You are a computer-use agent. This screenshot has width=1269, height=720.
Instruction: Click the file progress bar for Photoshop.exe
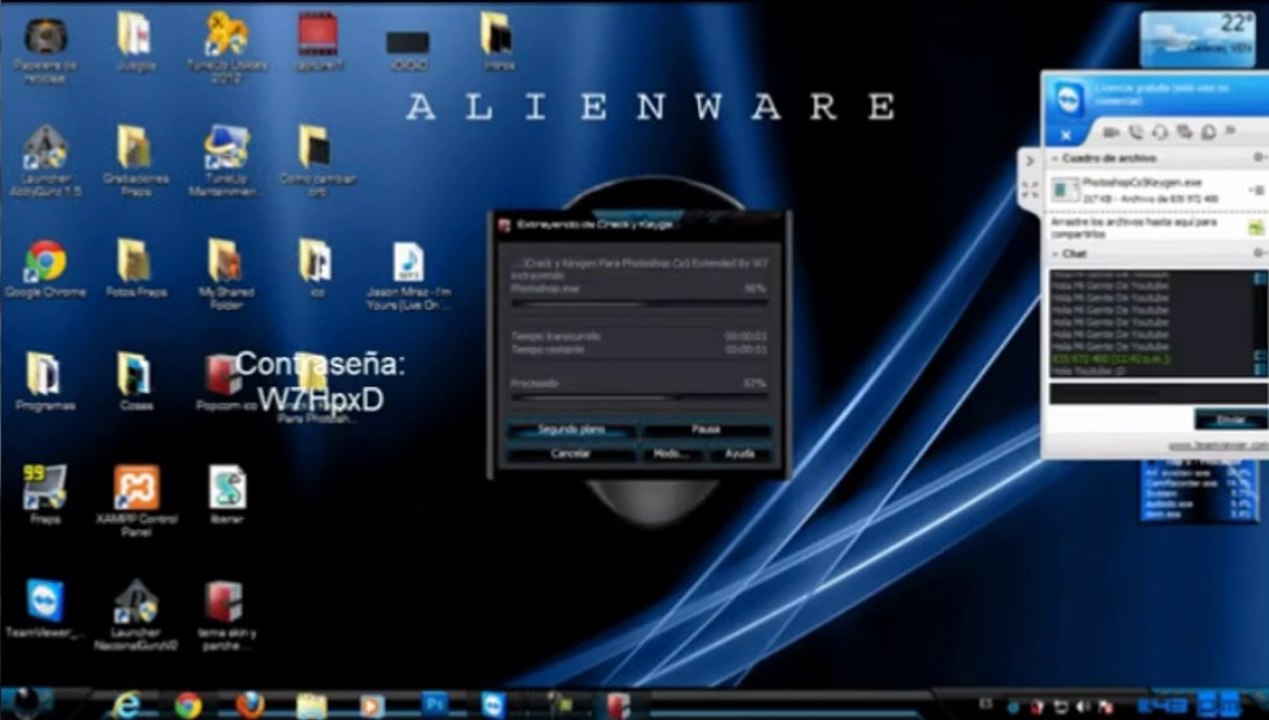(640, 303)
